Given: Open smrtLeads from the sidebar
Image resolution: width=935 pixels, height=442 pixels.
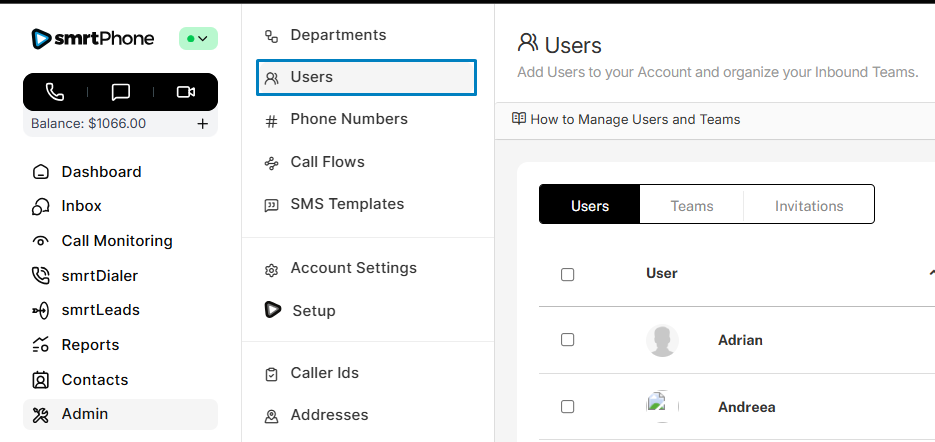Looking at the screenshot, I should click(100, 310).
